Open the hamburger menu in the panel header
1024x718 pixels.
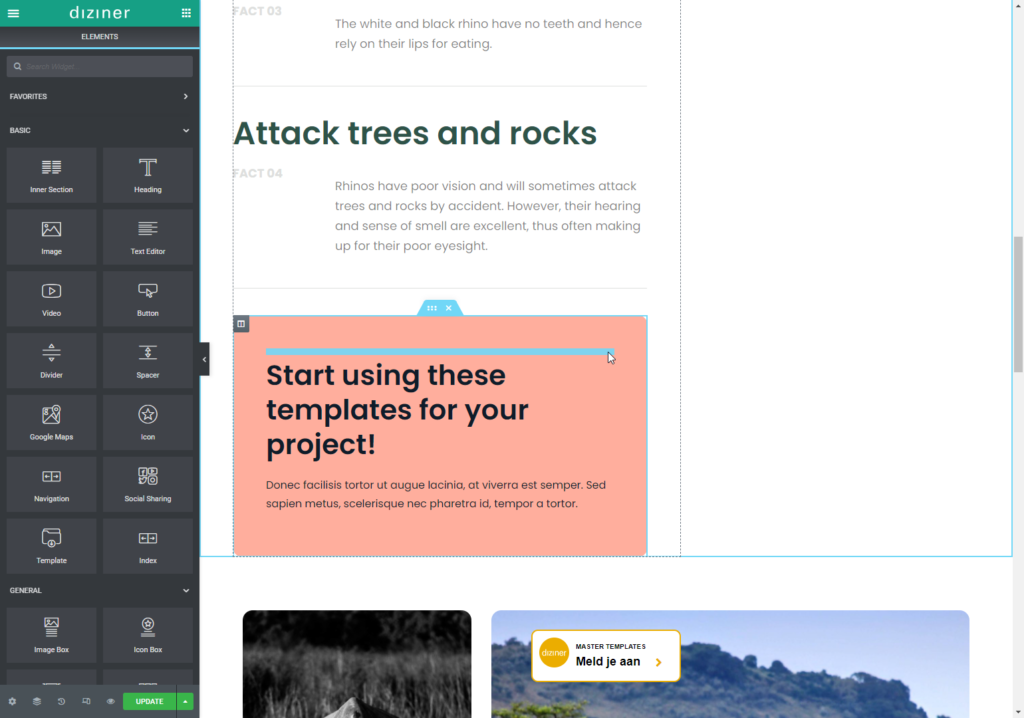pyautogui.click(x=13, y=13)
